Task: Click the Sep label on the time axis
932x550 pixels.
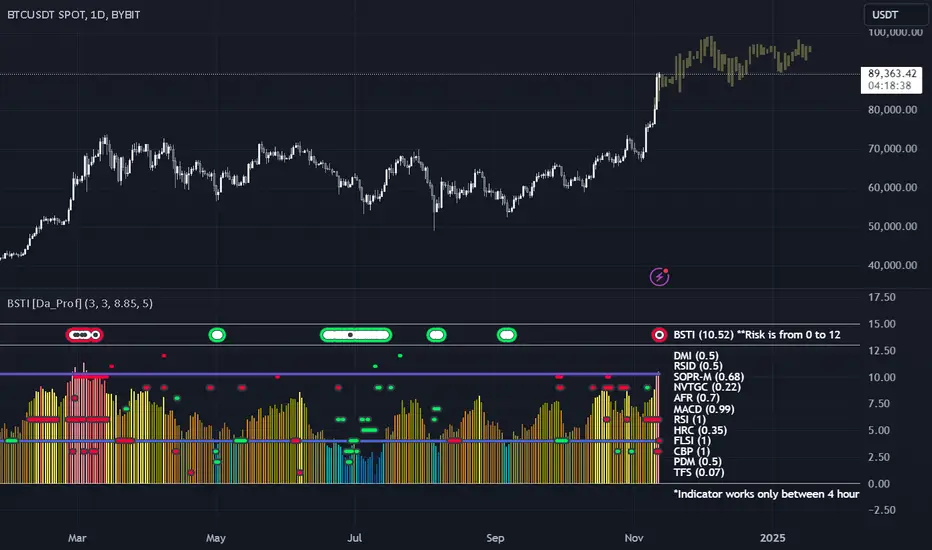Action: point(495,538)
